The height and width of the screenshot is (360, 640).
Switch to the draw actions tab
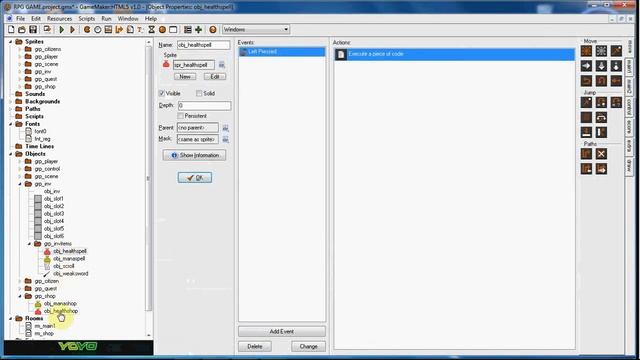pyautogui.click(x=629, y=166)
